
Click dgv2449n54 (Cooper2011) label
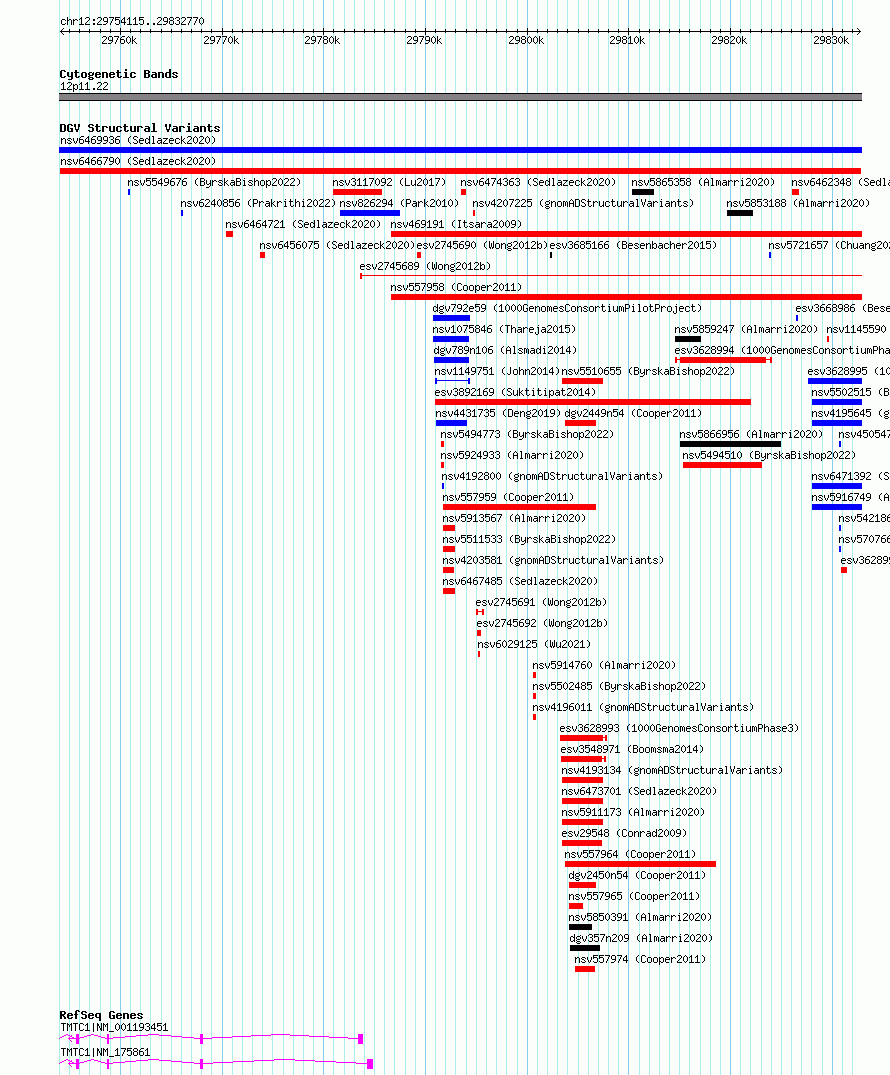click(x=633, y=413)
